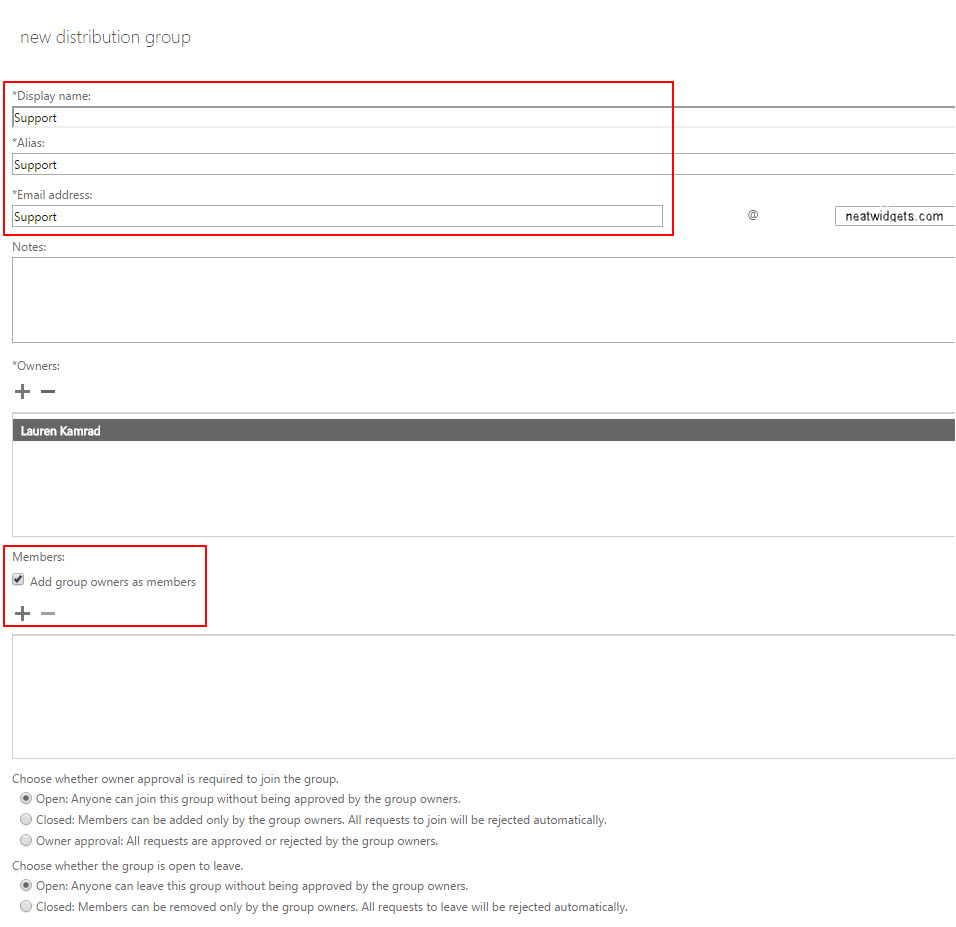The height and width of the screenshot is (927, 956).
Task: Choose Owner approval for join requests
Action: [26, 840]
